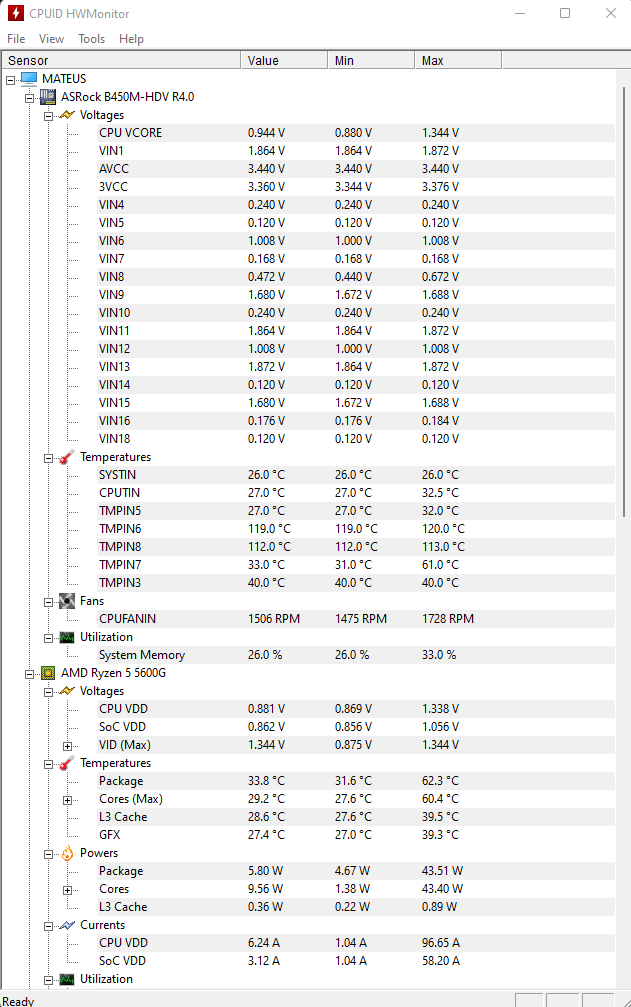631x1007 pixels.
Task: Expand the Cores (Max) temperature entry
Action: click(x=67, y=800)
